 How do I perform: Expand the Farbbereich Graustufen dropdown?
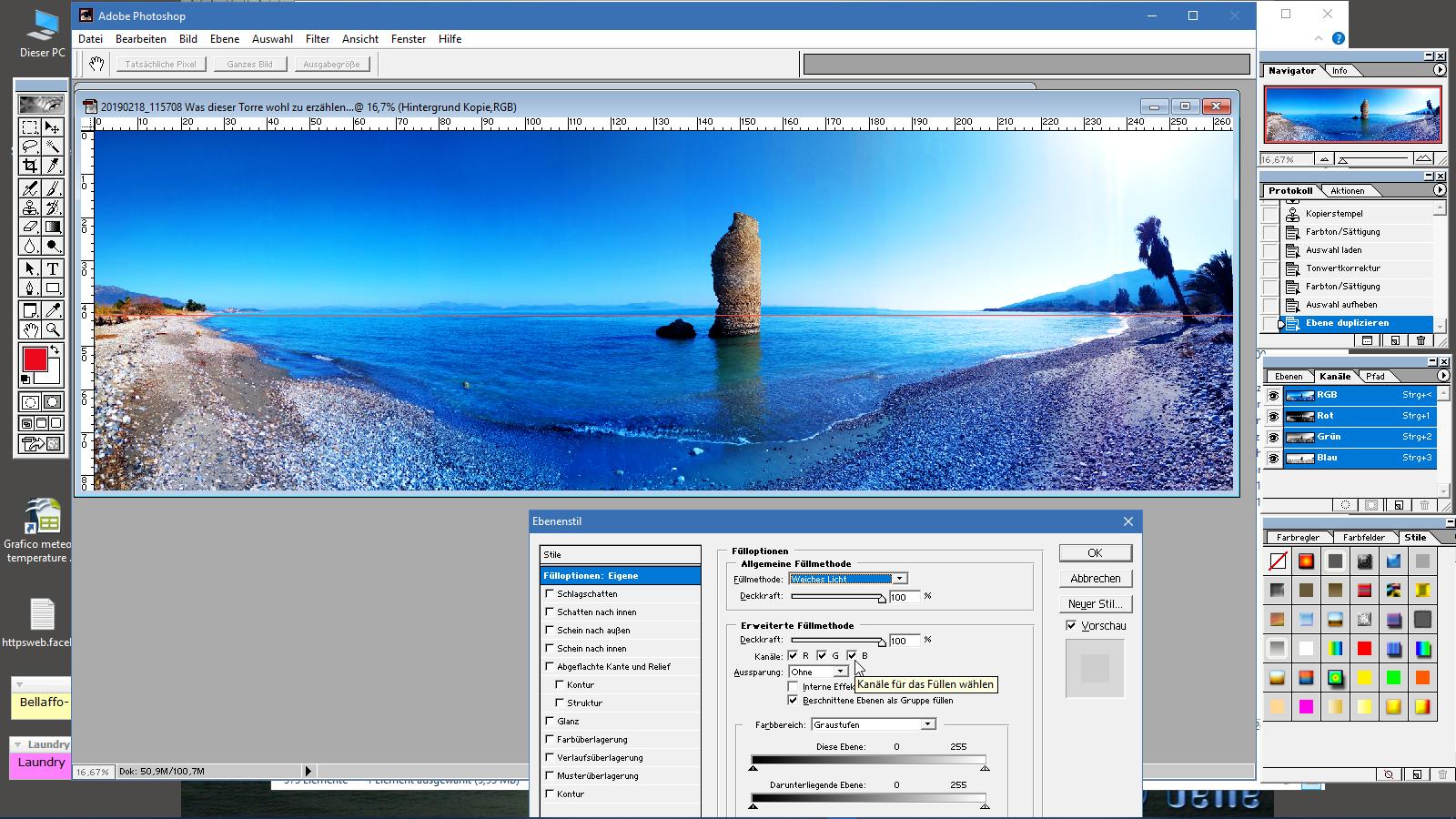pos(926,724)
